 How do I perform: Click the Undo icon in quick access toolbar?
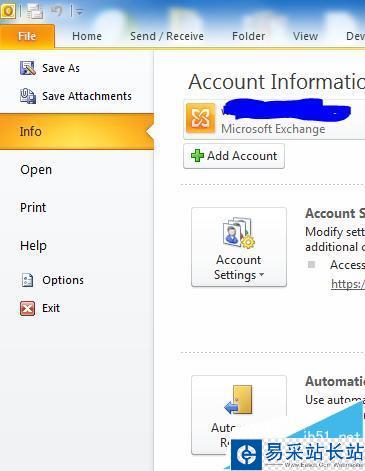57,11
